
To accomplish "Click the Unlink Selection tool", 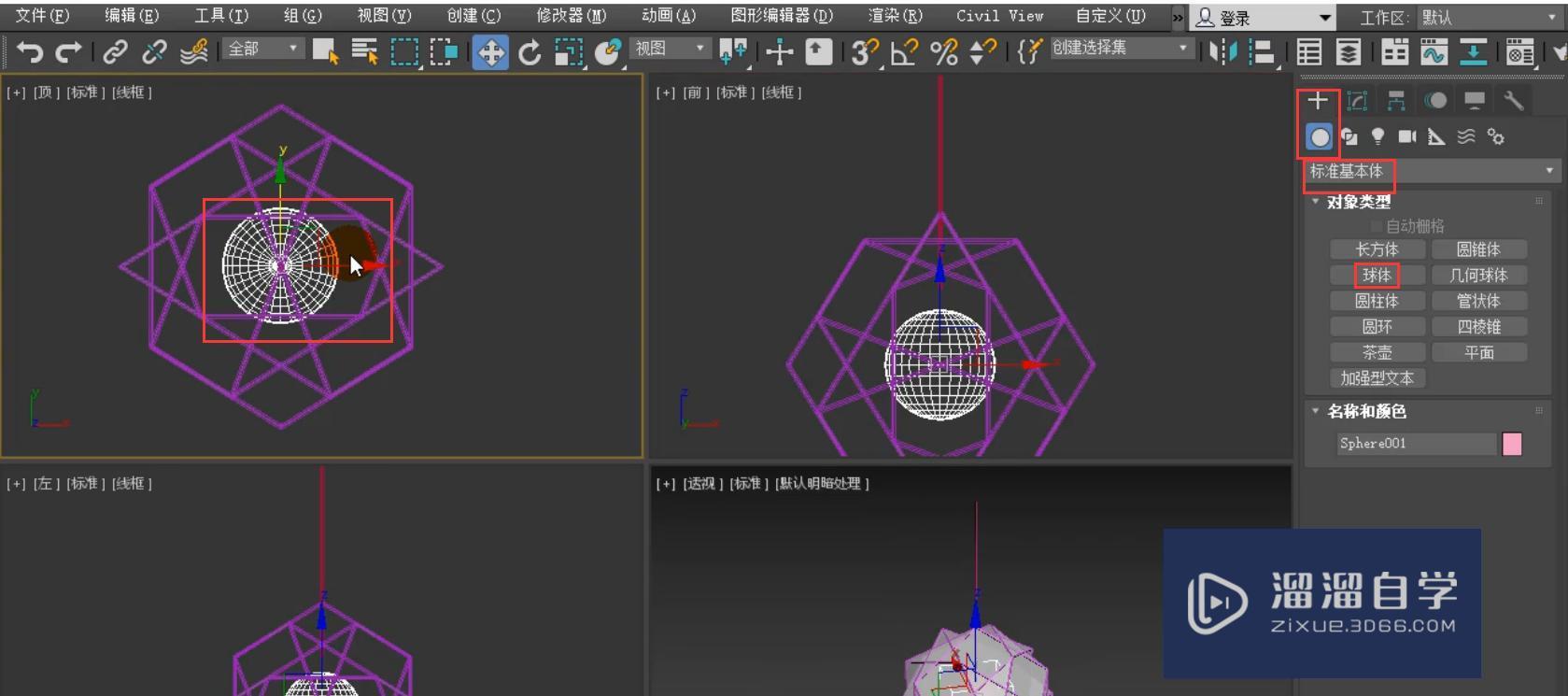I will point(154,51).
